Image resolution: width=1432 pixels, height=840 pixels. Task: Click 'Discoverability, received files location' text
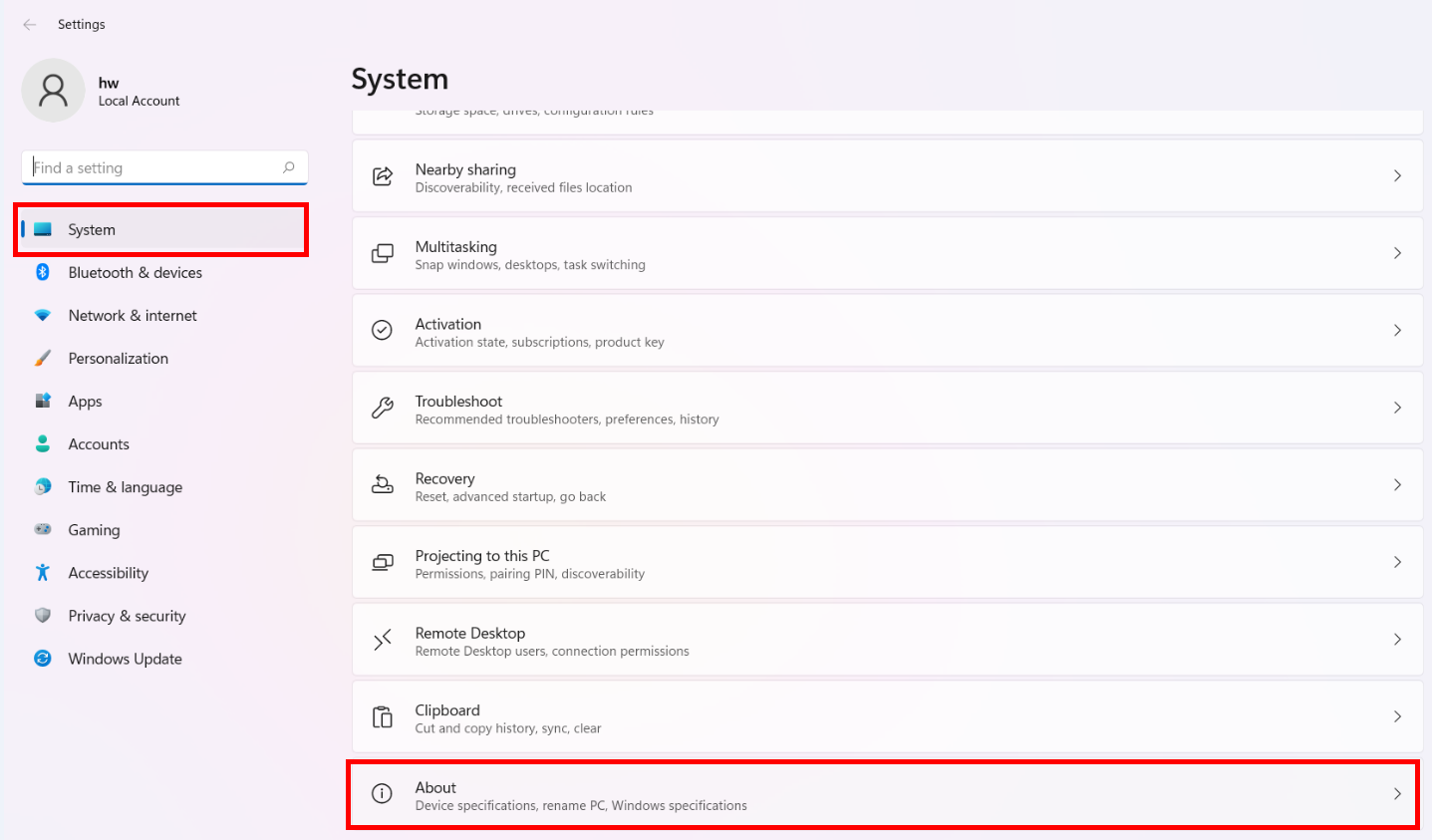(523, 187)
